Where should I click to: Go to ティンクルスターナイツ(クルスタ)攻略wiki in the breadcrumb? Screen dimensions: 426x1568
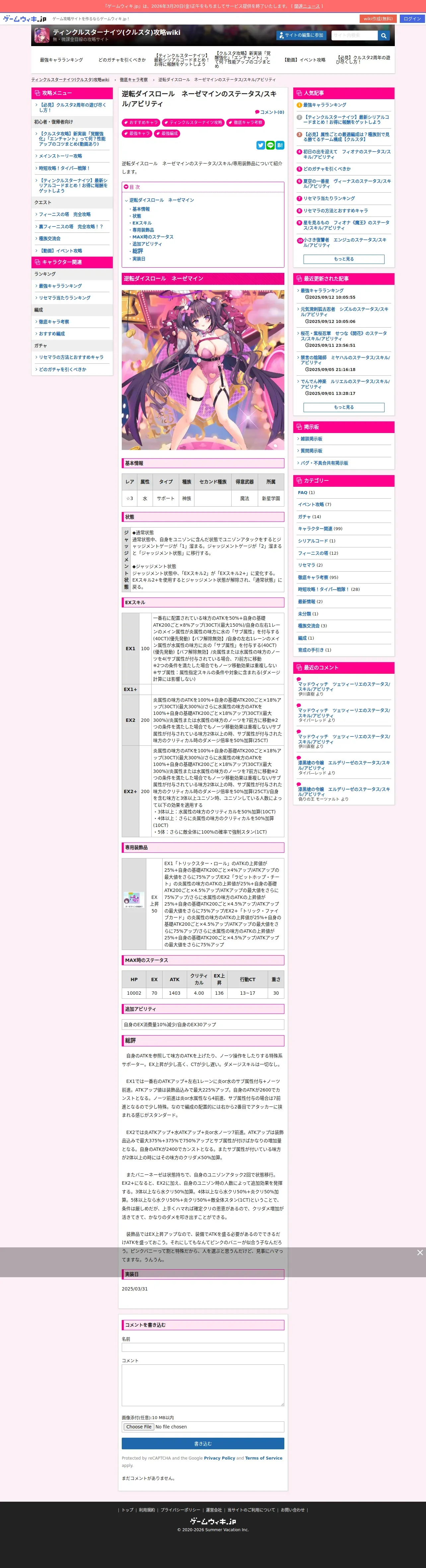pos(70,80)
